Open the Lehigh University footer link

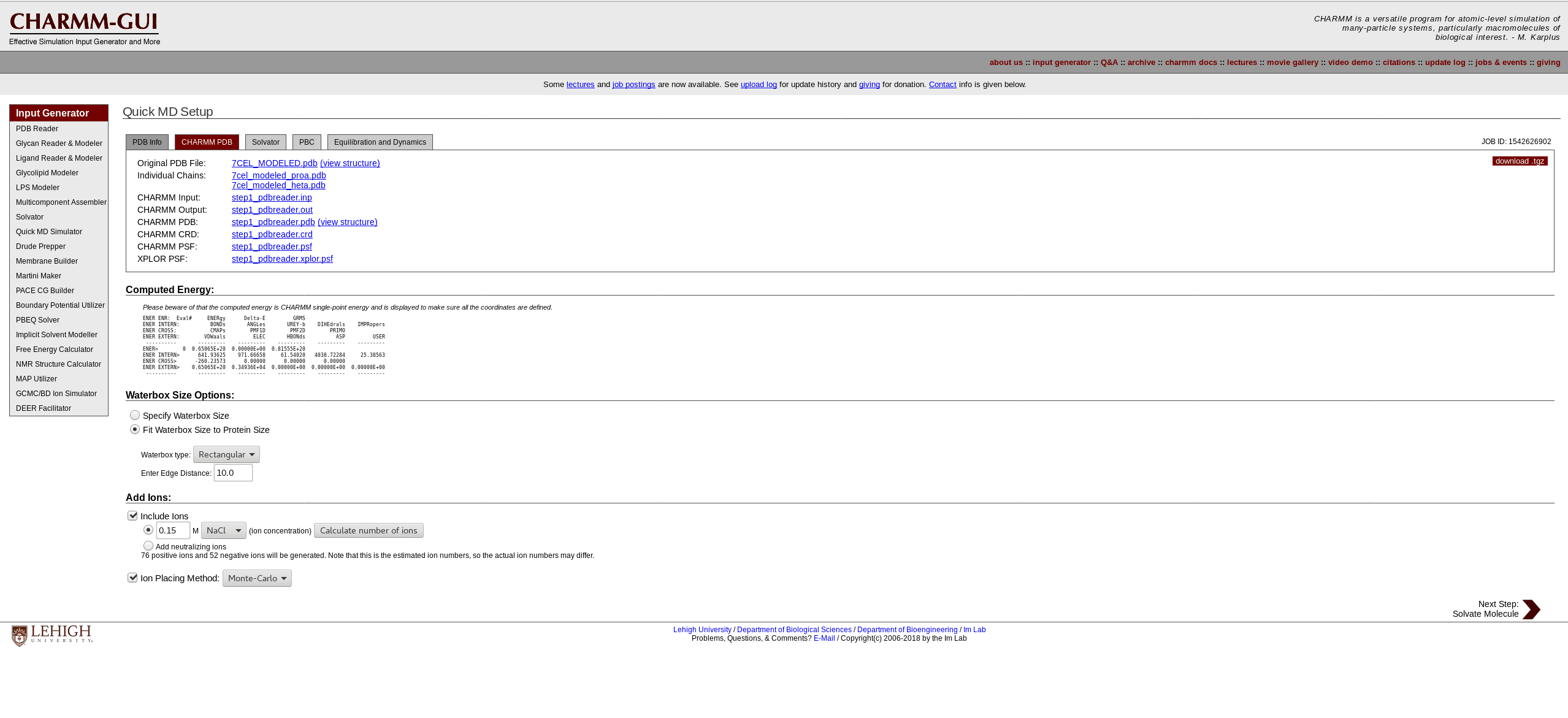coord(702,630)
